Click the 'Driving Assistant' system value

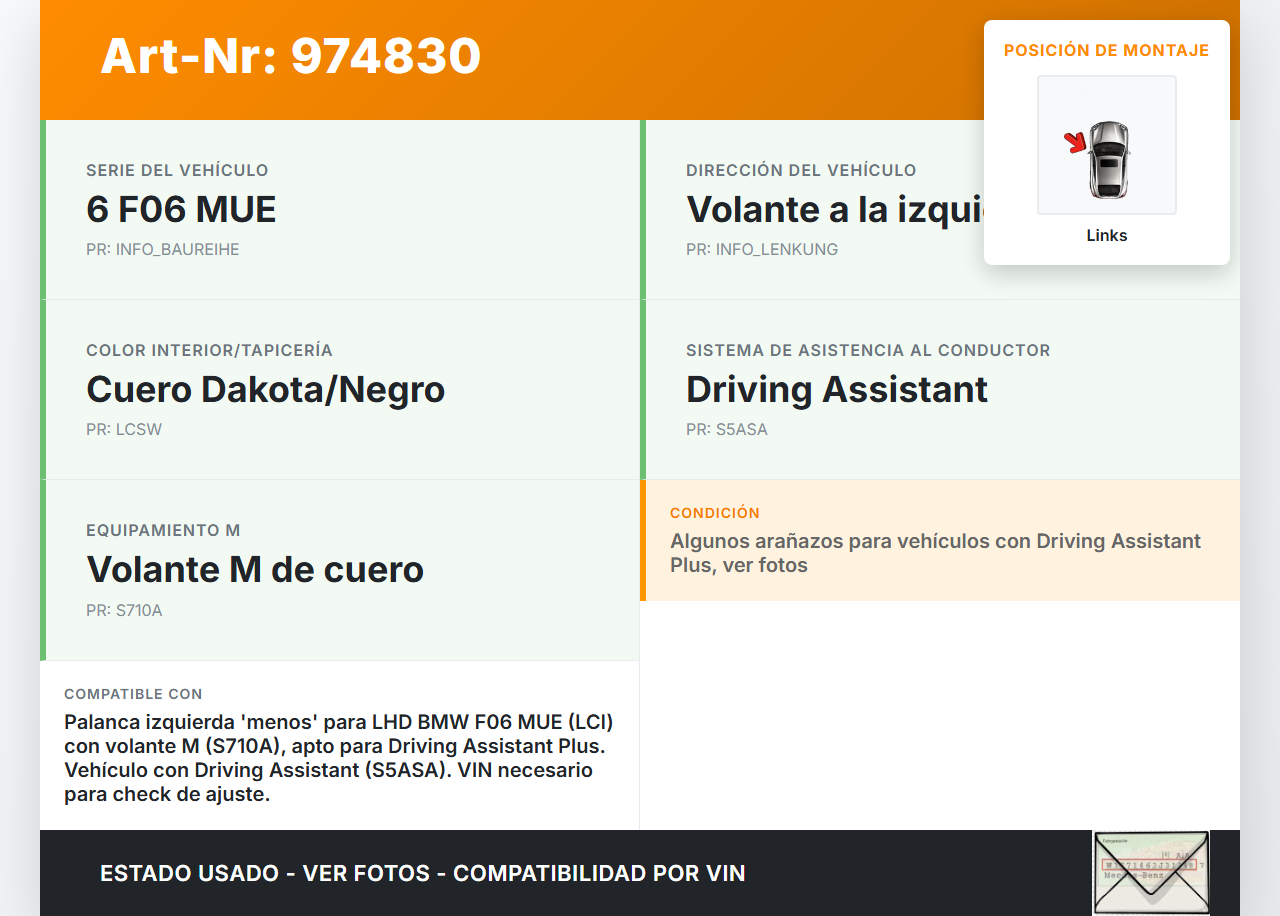836,390
